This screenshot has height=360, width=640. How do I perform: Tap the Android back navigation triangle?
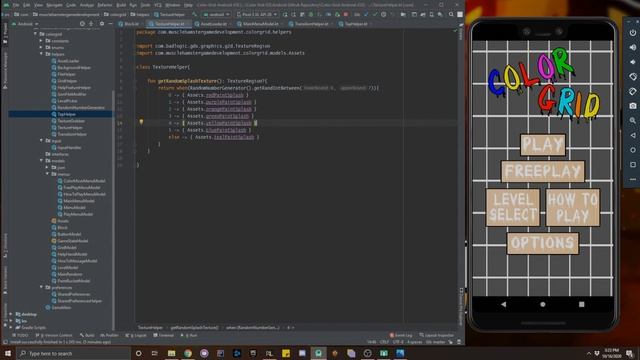click(x=503, y=304)
